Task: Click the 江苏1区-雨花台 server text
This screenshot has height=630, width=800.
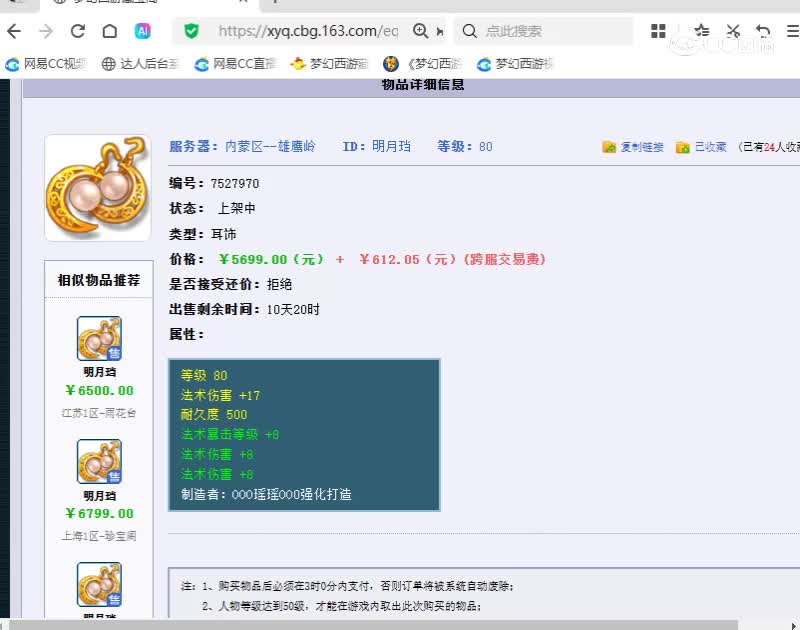Action: click(x=99, y=413)
